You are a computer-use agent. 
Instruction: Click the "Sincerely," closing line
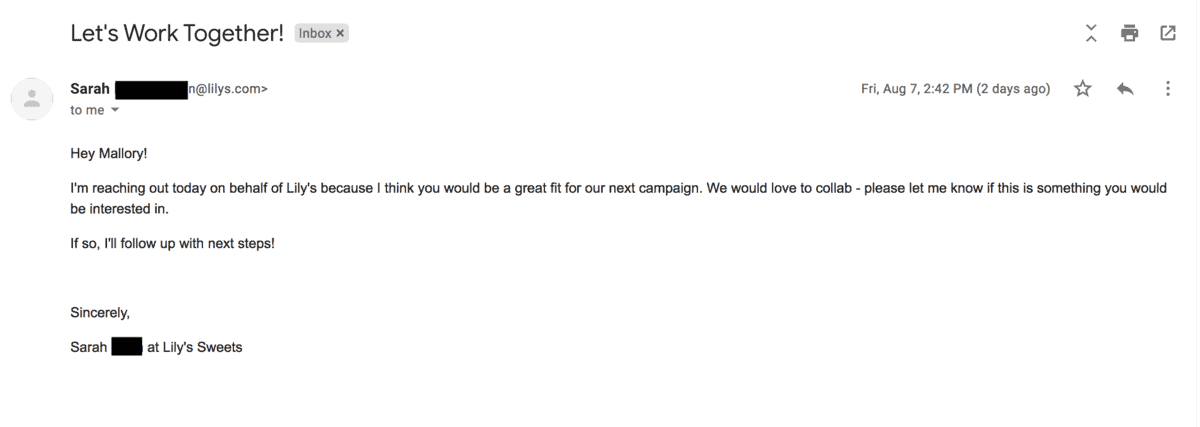[x=100, y=313]
